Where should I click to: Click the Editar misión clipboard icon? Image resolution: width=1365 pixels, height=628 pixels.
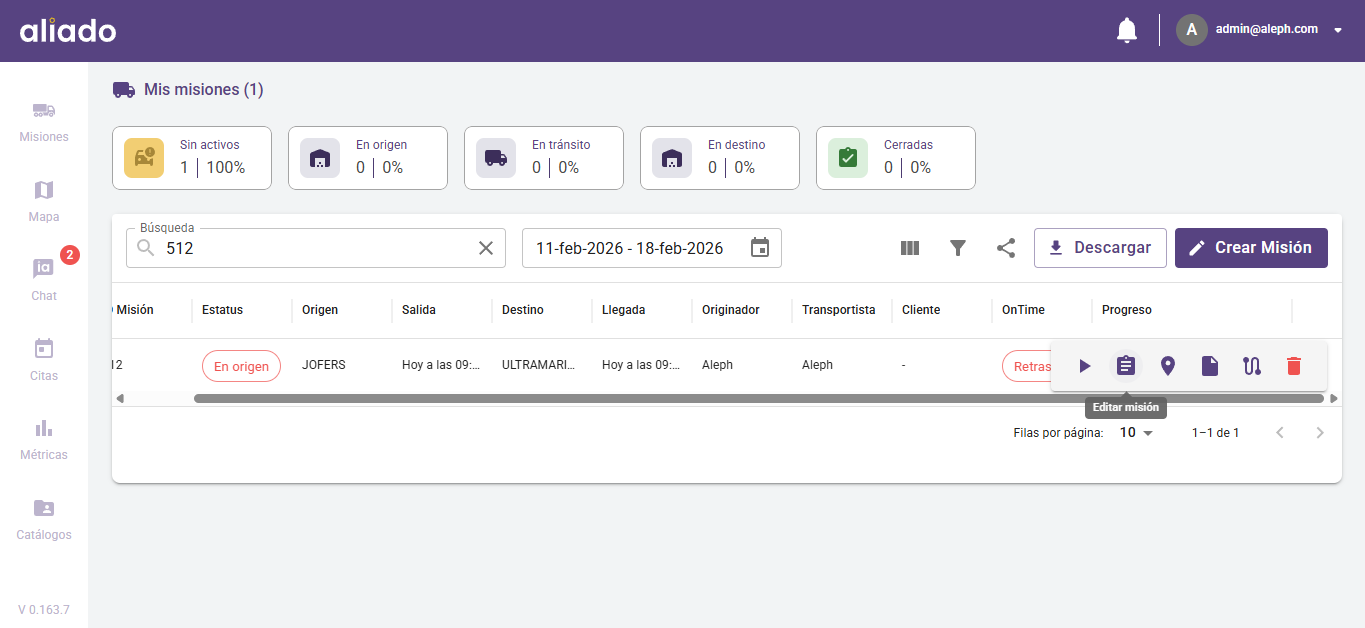1126,366
